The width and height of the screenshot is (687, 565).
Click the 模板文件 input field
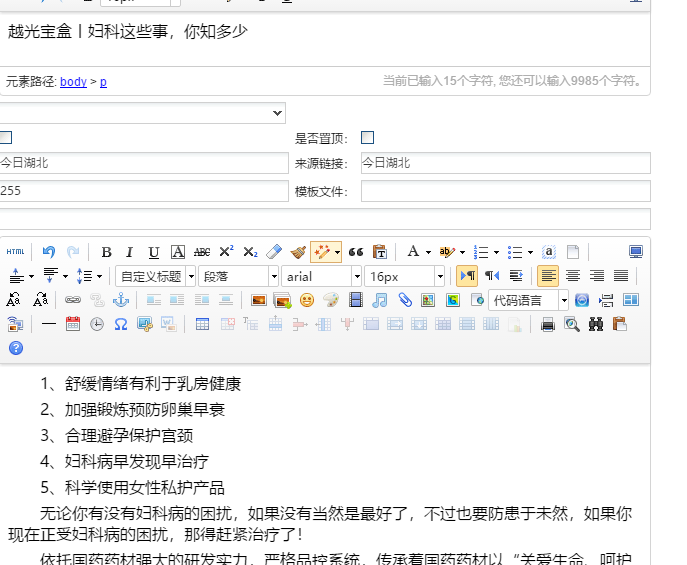(505, 191)
